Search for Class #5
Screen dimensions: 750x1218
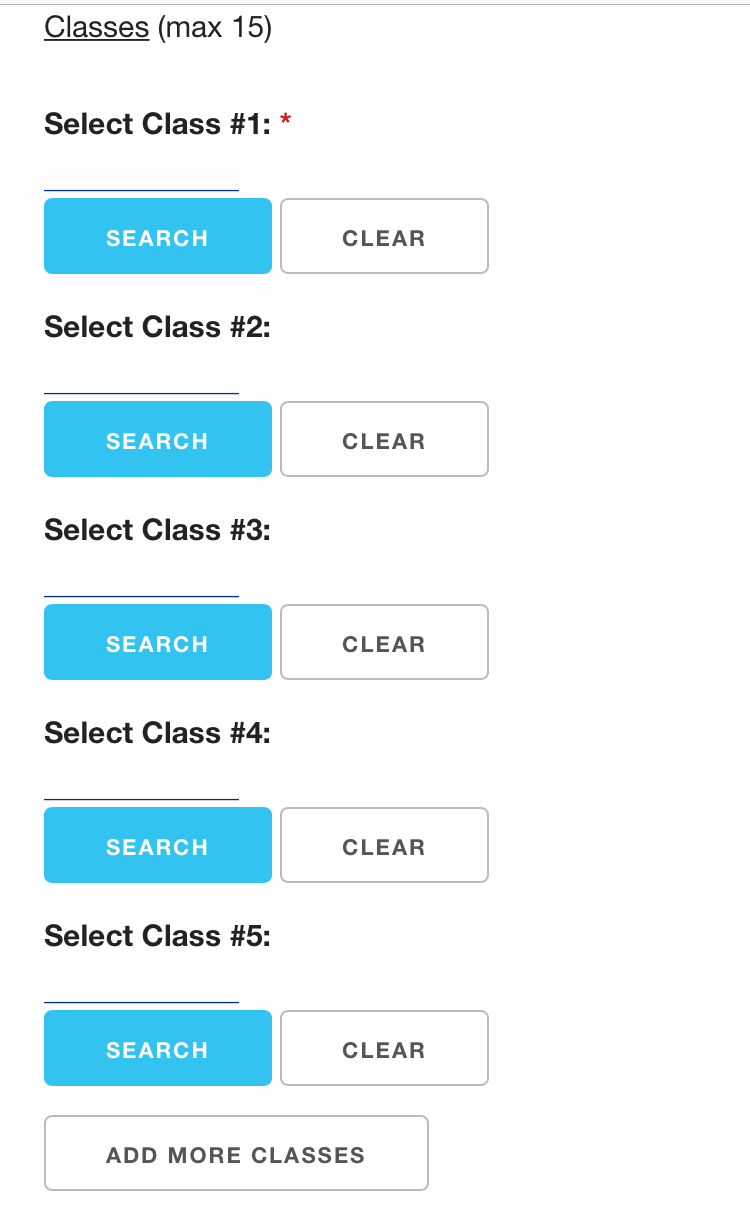tap(158, 1048)
